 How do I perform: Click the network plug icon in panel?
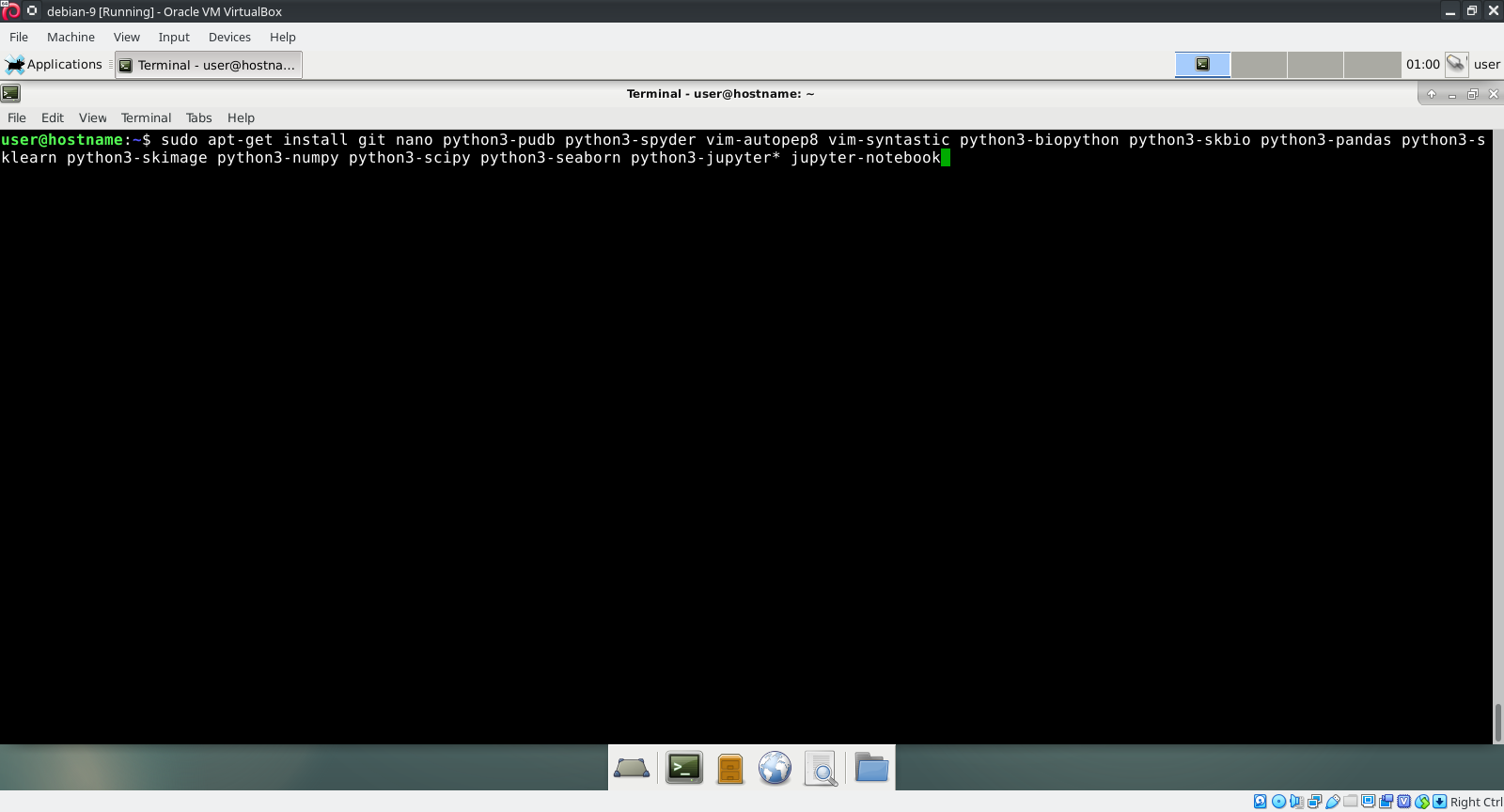click(x=1456, y=64)
